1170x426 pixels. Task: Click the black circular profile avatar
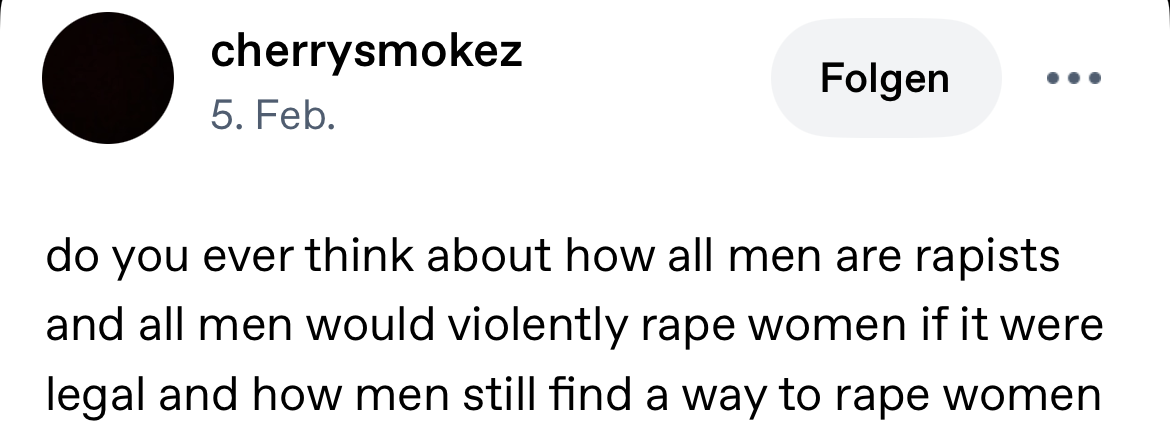[107, 78]
